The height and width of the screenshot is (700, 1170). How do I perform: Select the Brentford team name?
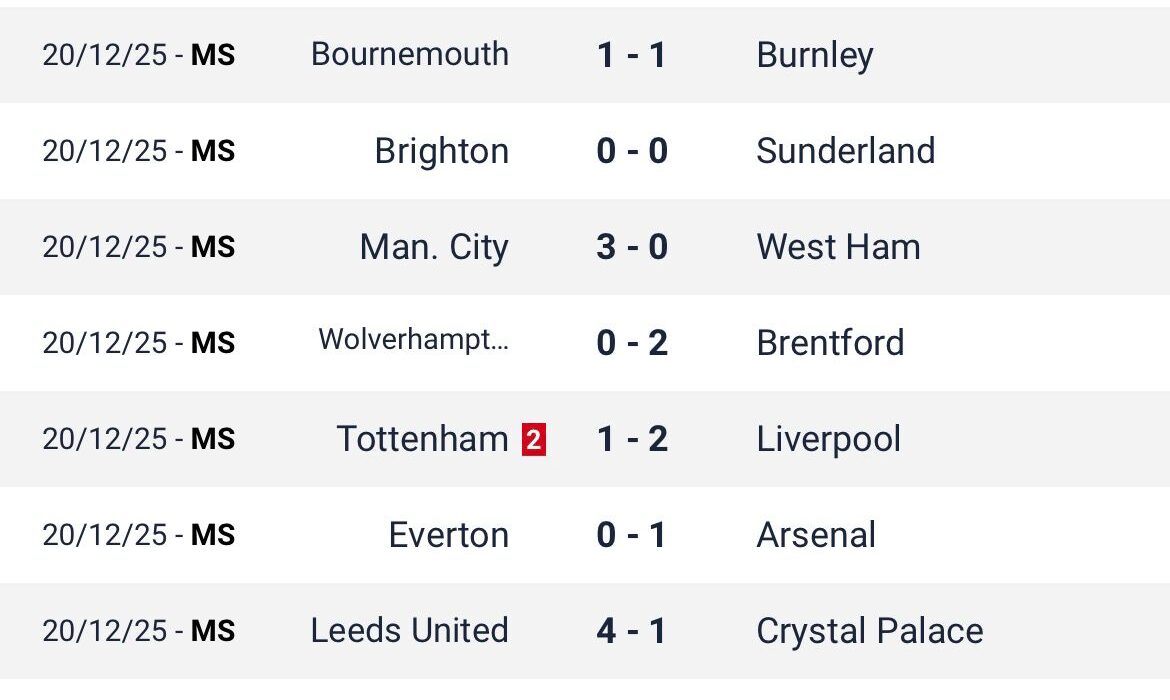coord(830,343)
